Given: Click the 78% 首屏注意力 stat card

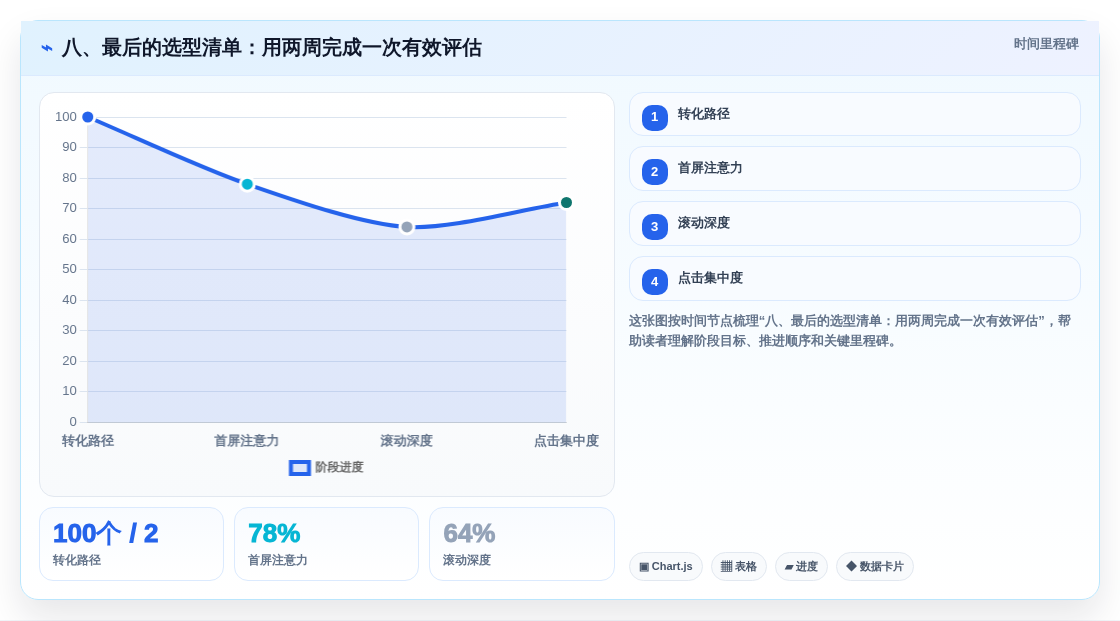Looking at the screenshot, I should pos(326,544).
